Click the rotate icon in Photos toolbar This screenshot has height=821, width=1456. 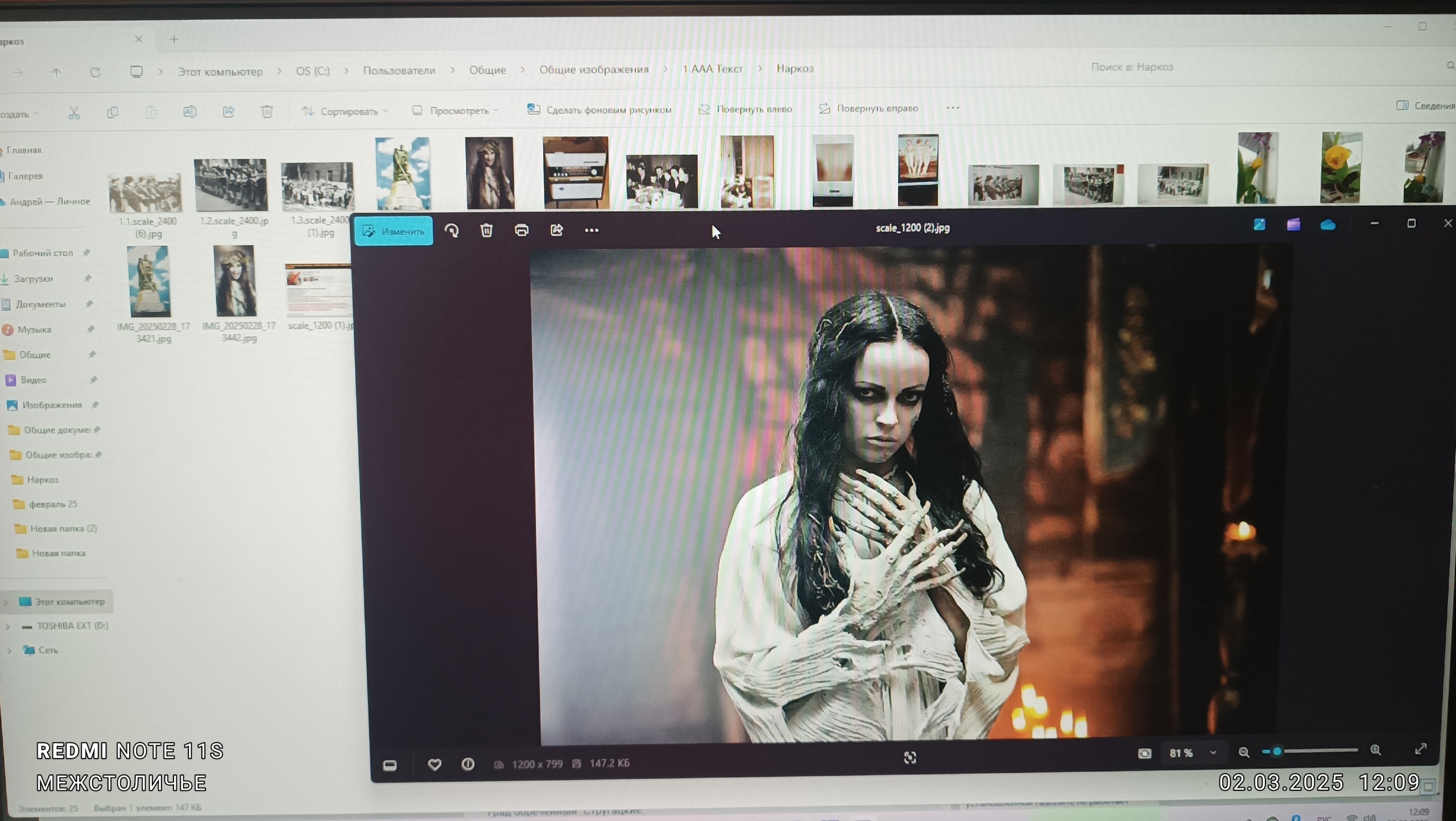coord(452,230)
